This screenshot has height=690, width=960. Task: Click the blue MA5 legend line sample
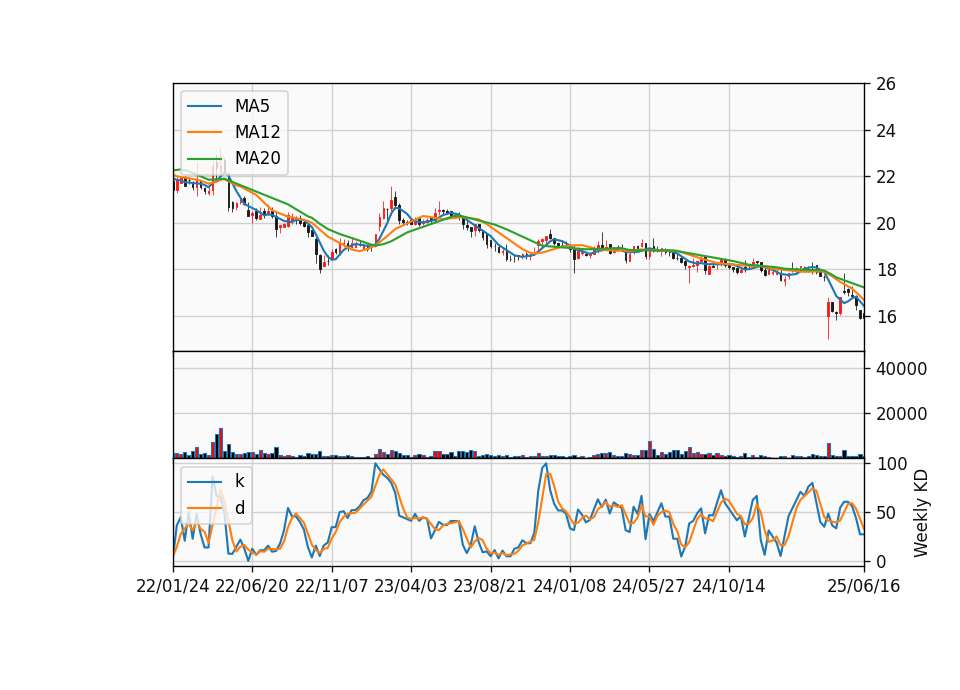point(204,107)
